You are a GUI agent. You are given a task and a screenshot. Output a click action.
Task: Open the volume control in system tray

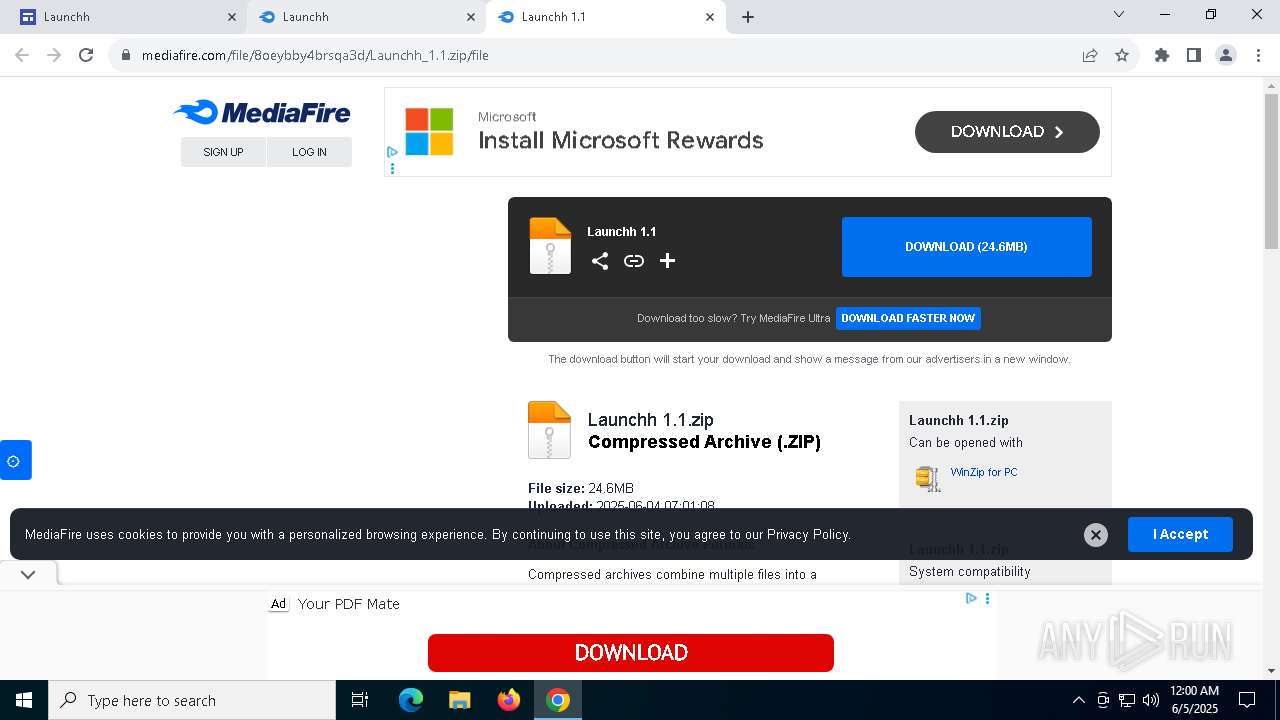(x=1150, y=700)
